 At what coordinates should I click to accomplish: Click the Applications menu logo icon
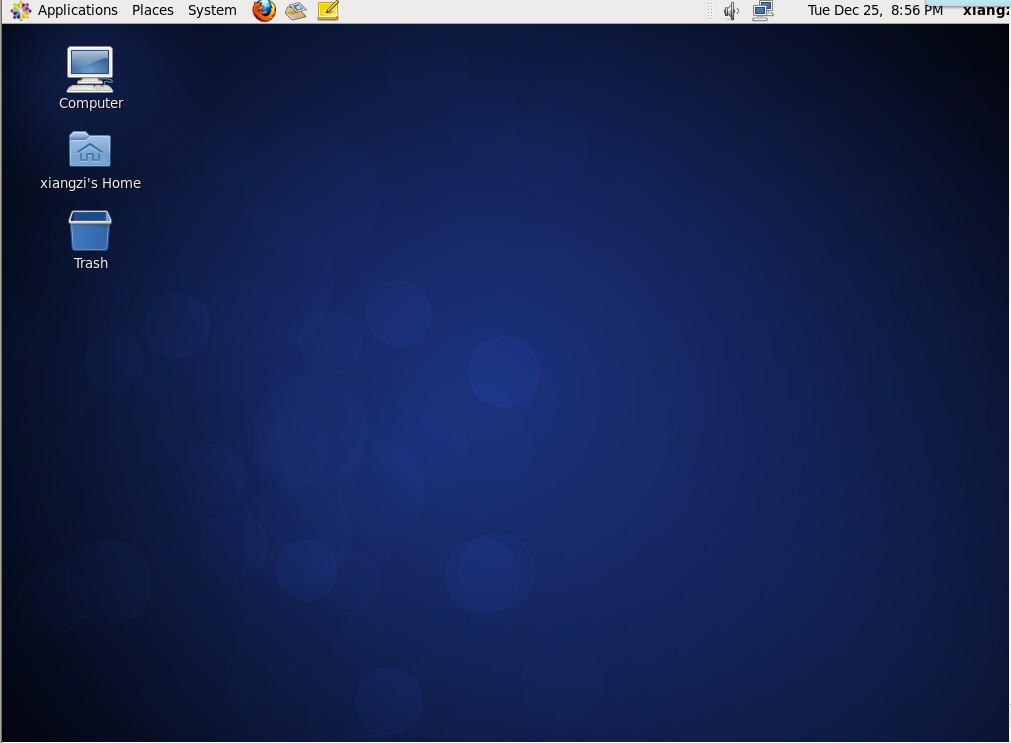click(x=20, y=11)
